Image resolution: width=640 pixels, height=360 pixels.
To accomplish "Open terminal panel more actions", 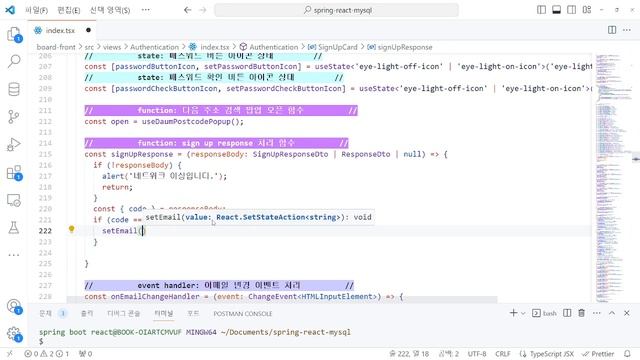I will point(597,313).
